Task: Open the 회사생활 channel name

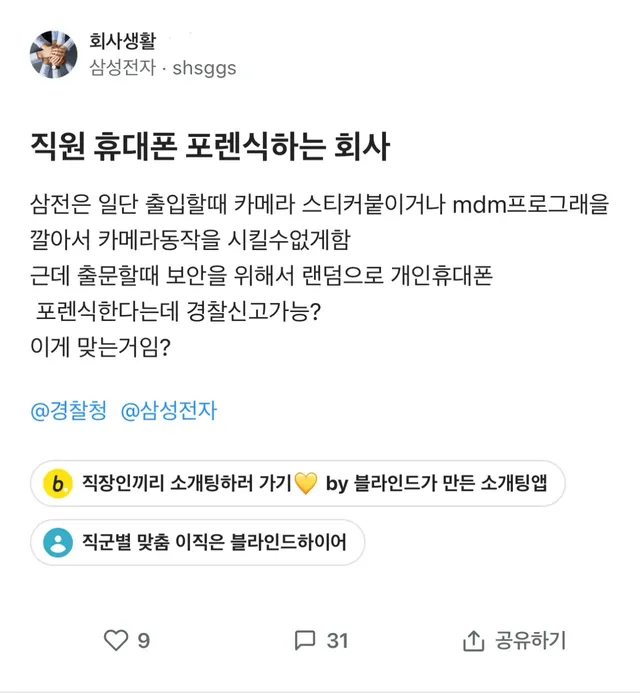Action: point(123,42)
